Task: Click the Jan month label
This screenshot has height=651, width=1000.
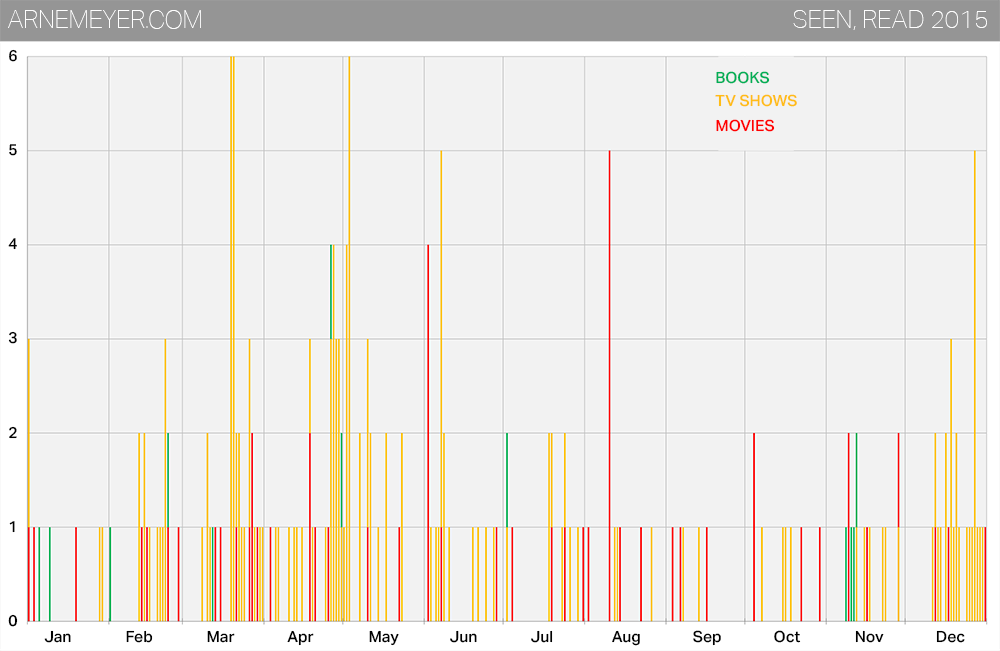Action: coord(57,636)
